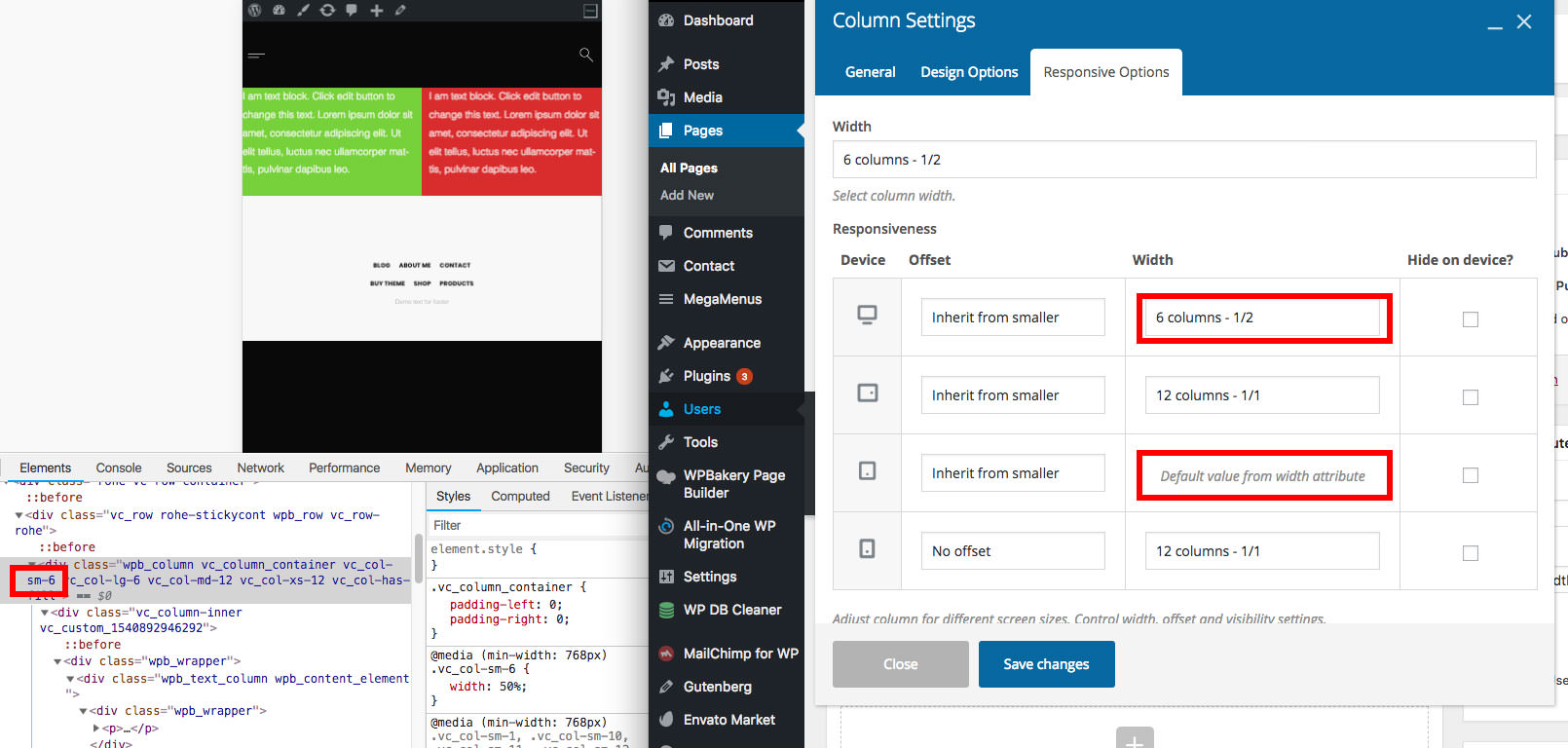1568x748 pixels.
Task: Open the main Width dropdown '6 columns - 1/2'
Action: (1183, 160)
